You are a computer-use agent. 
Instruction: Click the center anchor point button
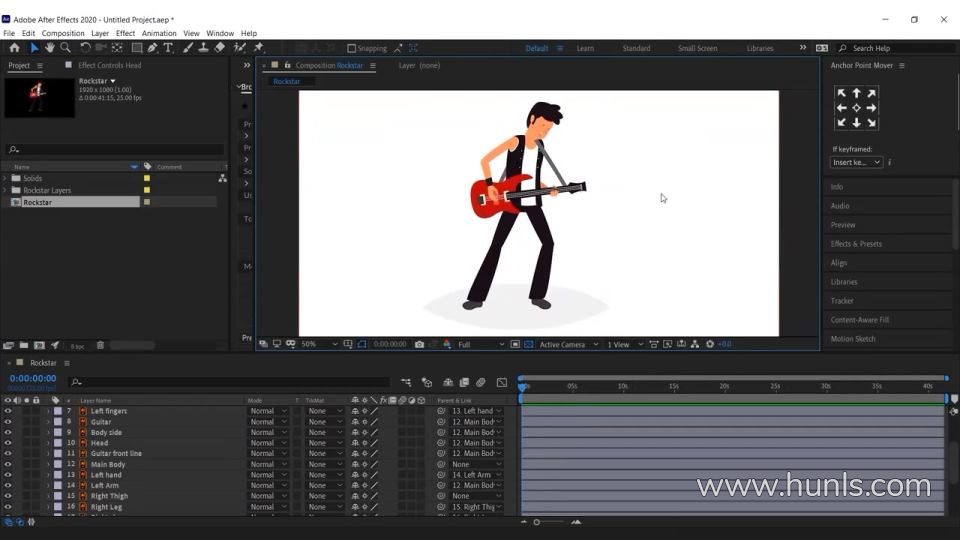click(856, 108)
